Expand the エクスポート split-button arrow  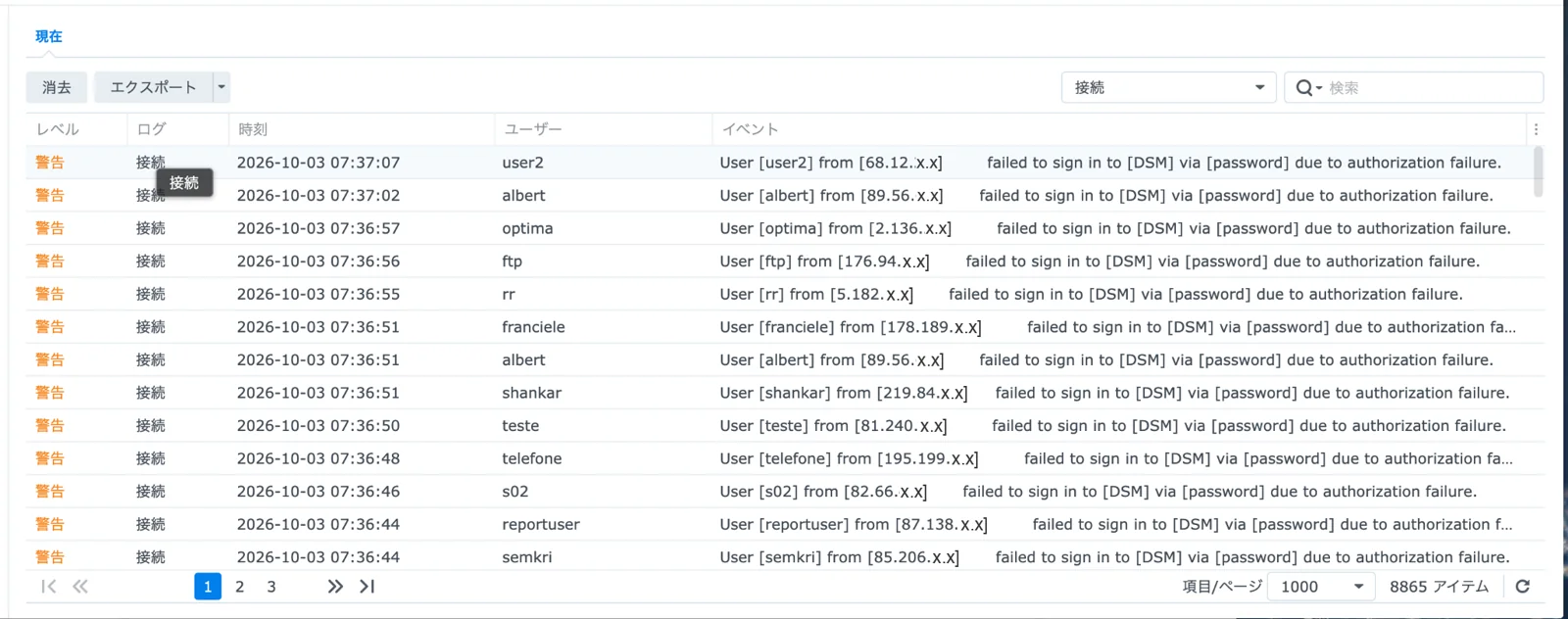[221, 87]
